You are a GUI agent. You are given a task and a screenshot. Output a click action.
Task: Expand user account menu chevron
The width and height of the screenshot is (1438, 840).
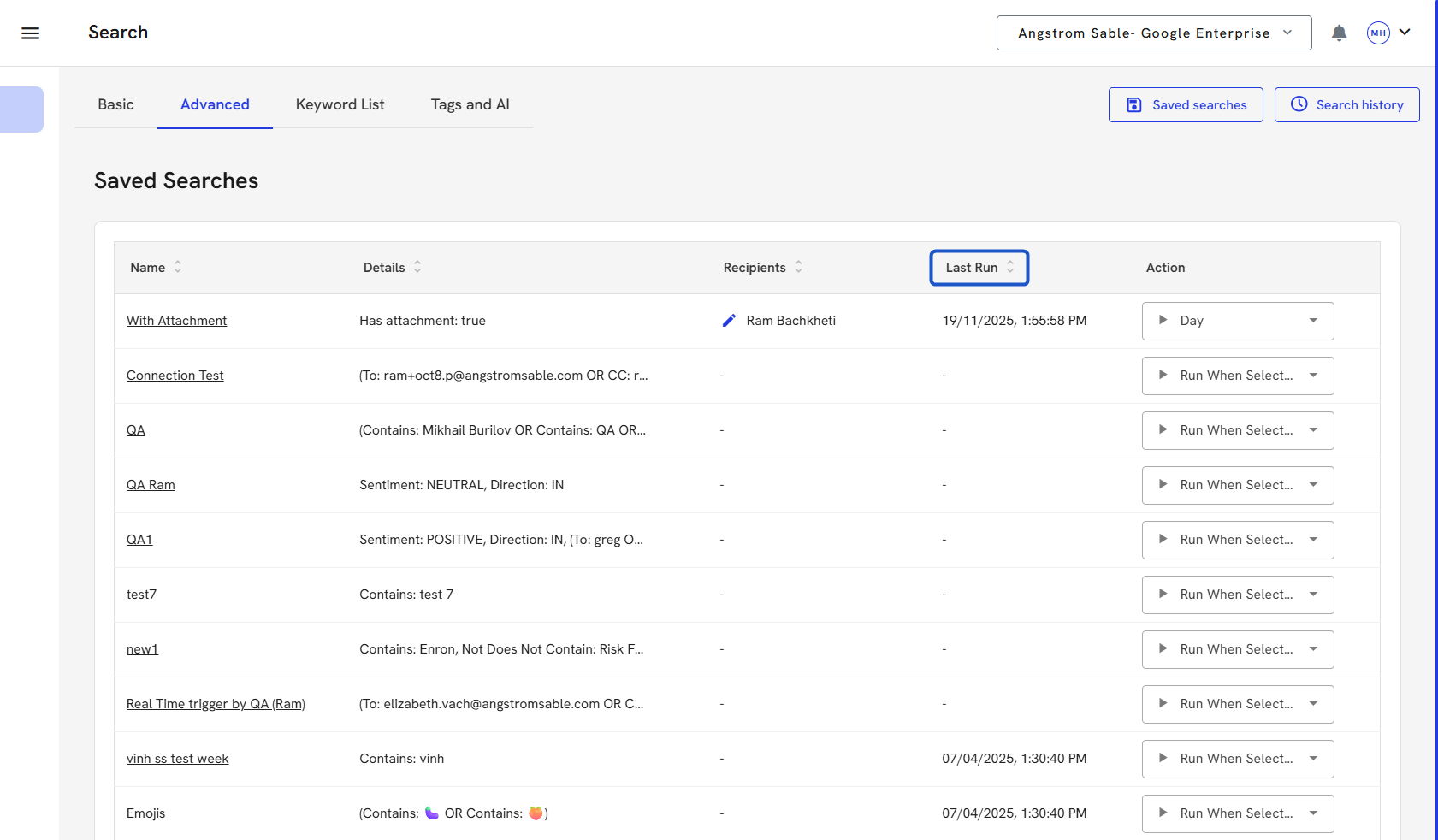[x=1405, y=33]
